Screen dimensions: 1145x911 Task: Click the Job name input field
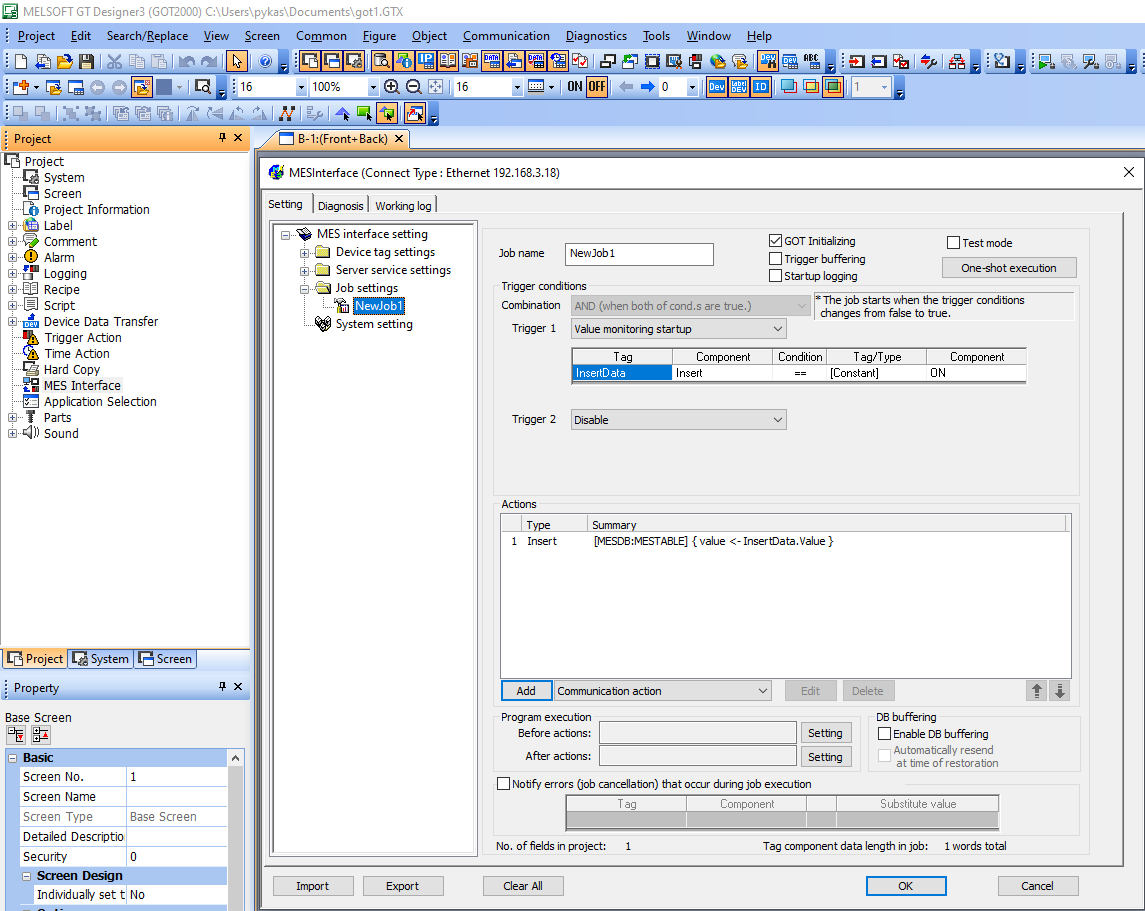pyautogui.click(x=639, y=254)
